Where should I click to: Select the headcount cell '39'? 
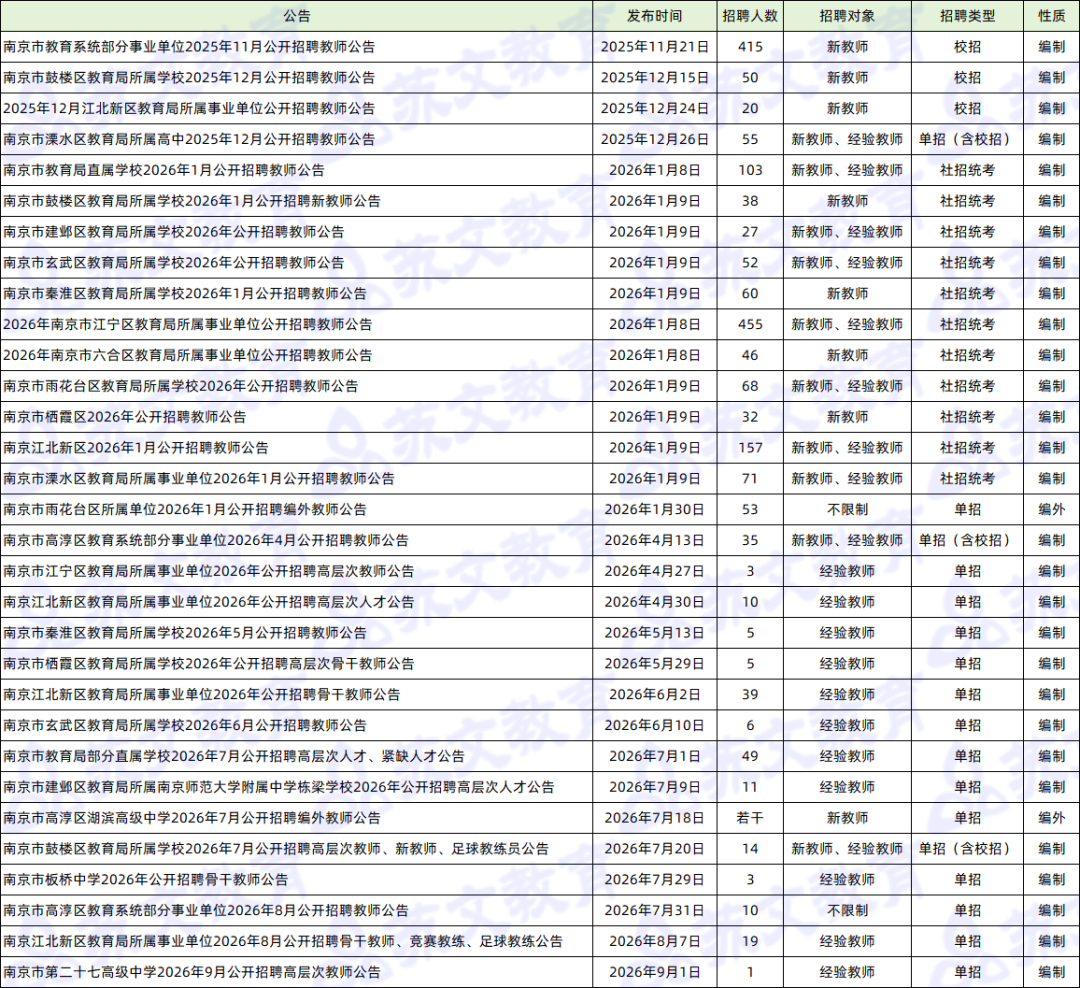pyautogui.click(x=750, y=694)
